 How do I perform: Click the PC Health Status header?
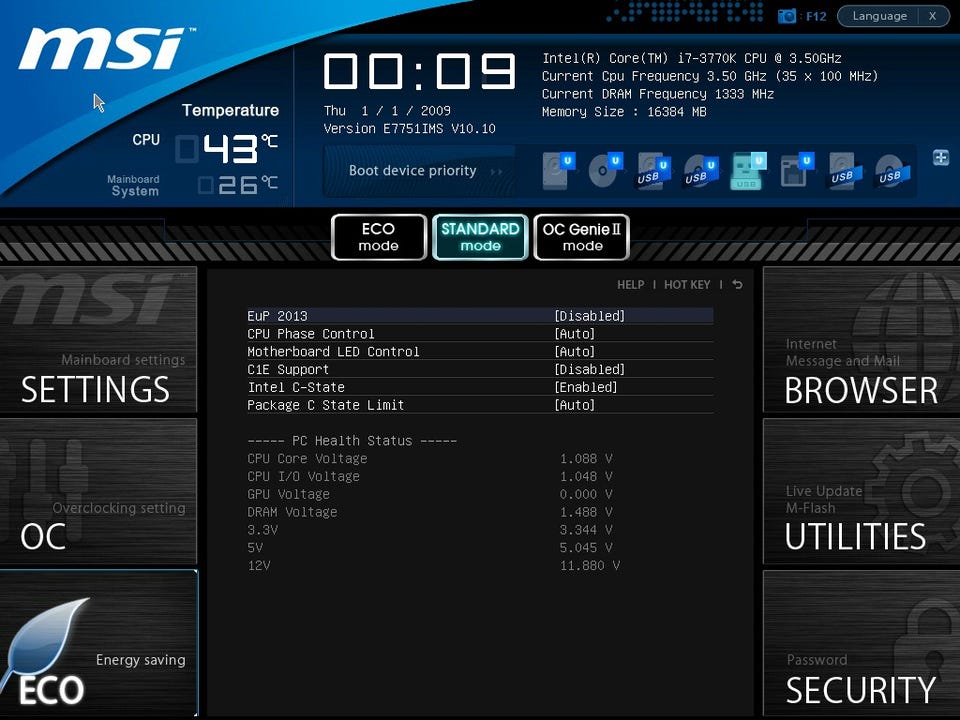(x=352, y=441)
